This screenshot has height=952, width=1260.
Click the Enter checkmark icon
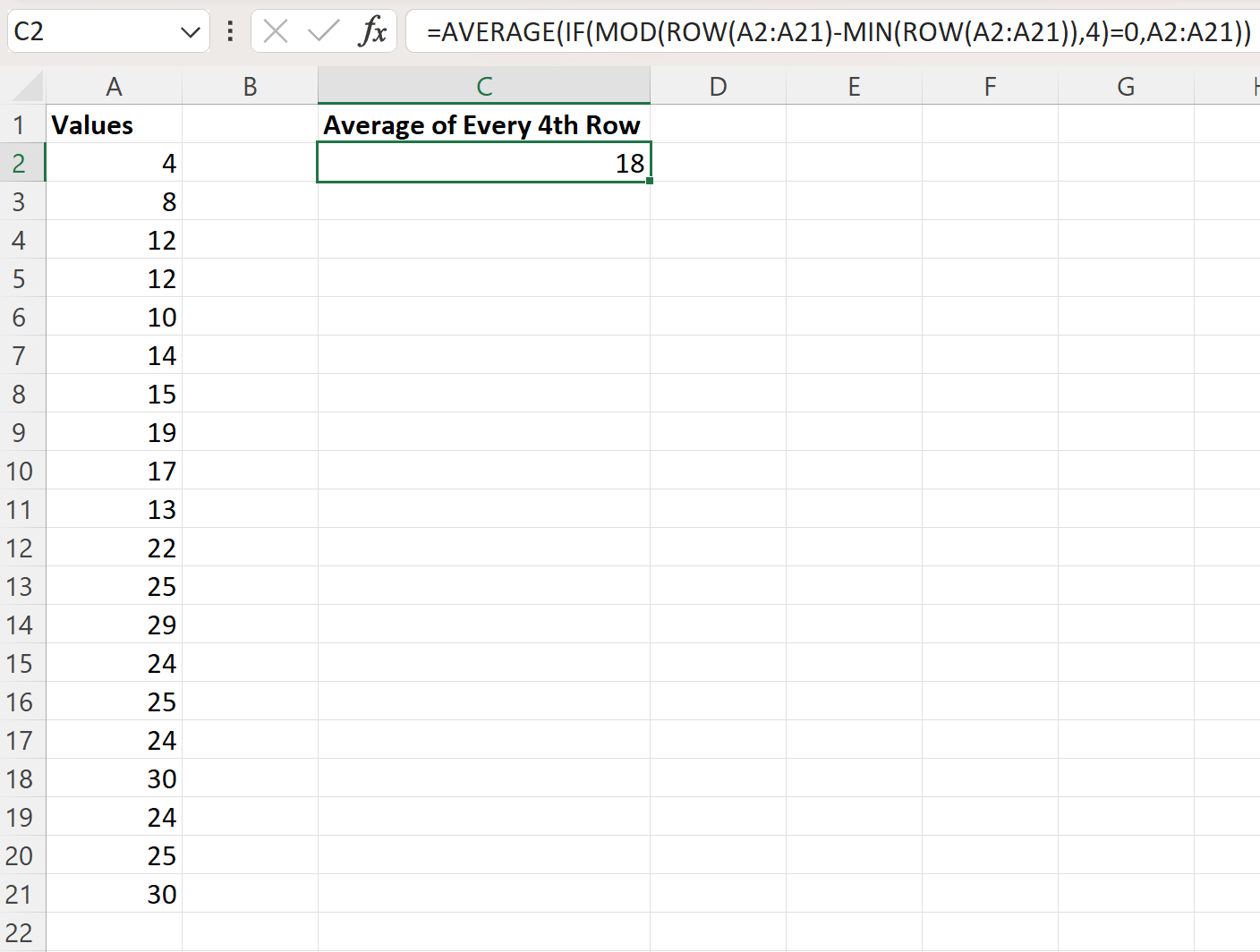point(324,31)
